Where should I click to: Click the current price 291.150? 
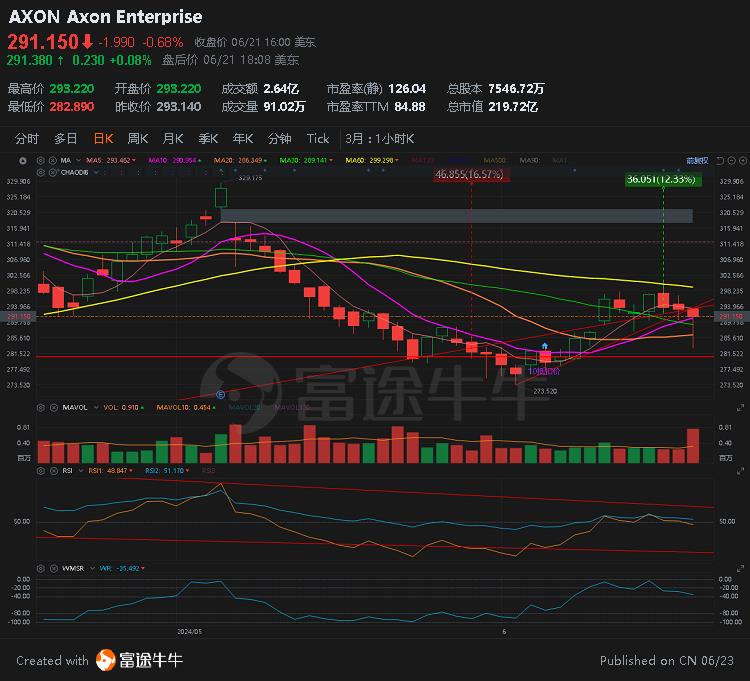pos(43,42)
